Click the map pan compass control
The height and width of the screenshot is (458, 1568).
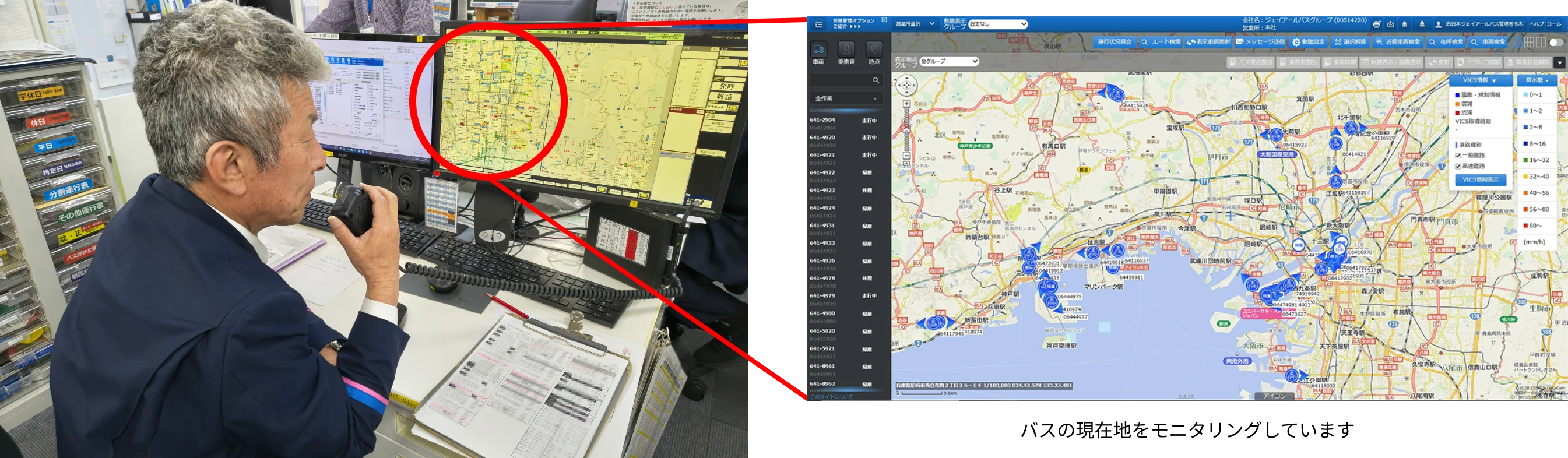pos(906,86)
